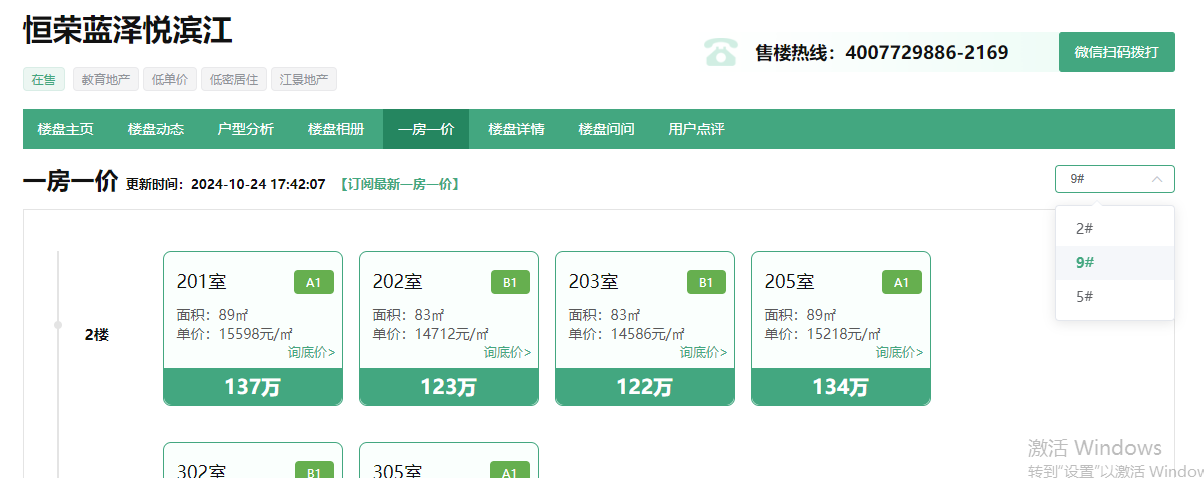1204x478 pixels.
Task: Click the hotline number 4007729886-2169
Action: 927,52
